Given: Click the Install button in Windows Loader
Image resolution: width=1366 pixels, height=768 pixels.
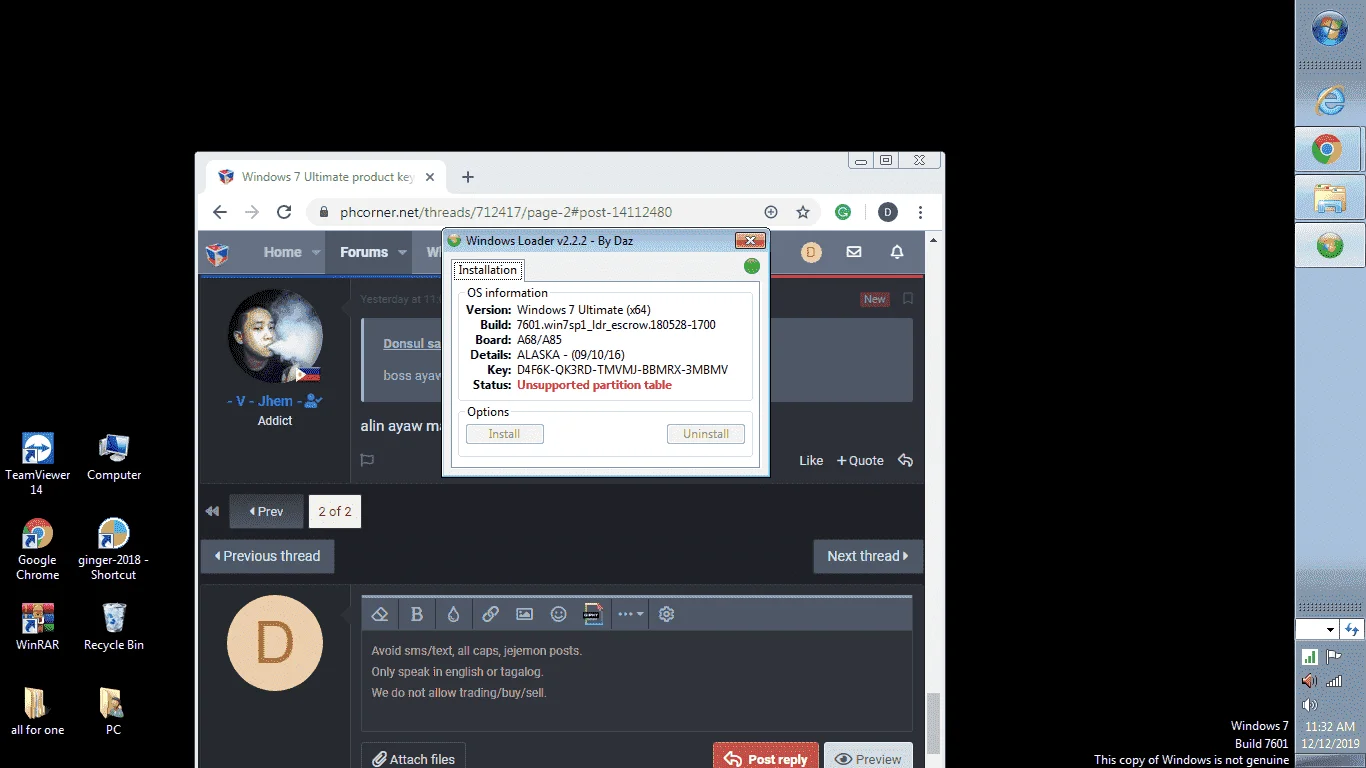Looking at the screenshot, I should coord(504,434).
